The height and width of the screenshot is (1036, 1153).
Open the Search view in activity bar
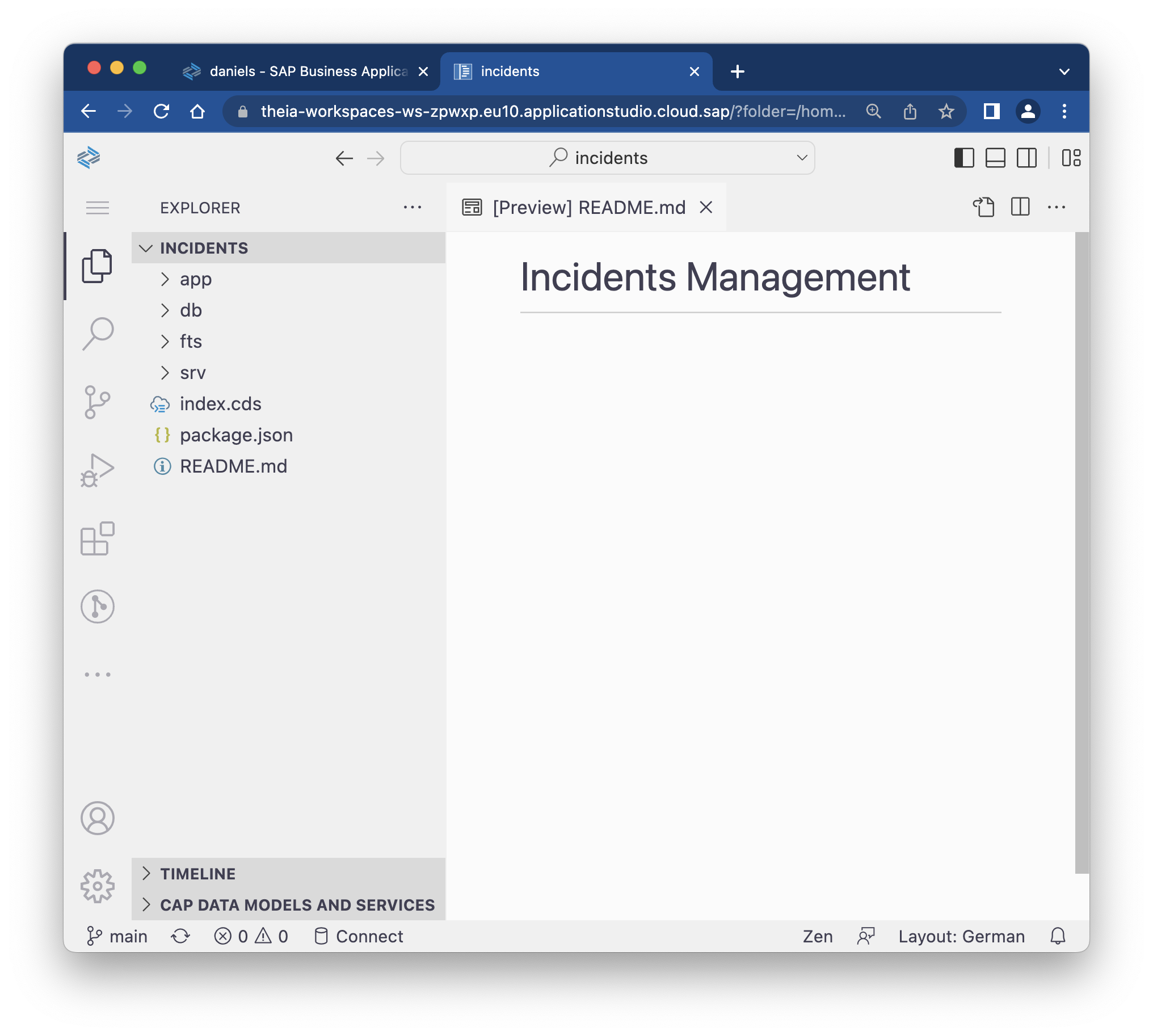point(98,334)
